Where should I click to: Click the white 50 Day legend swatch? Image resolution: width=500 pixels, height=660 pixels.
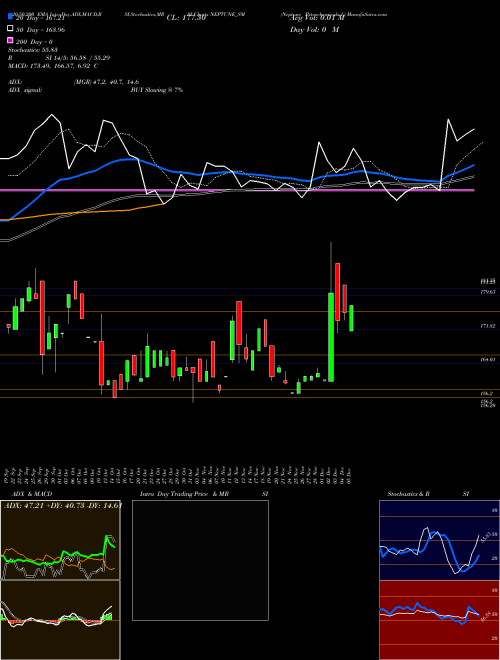point(10,29)
